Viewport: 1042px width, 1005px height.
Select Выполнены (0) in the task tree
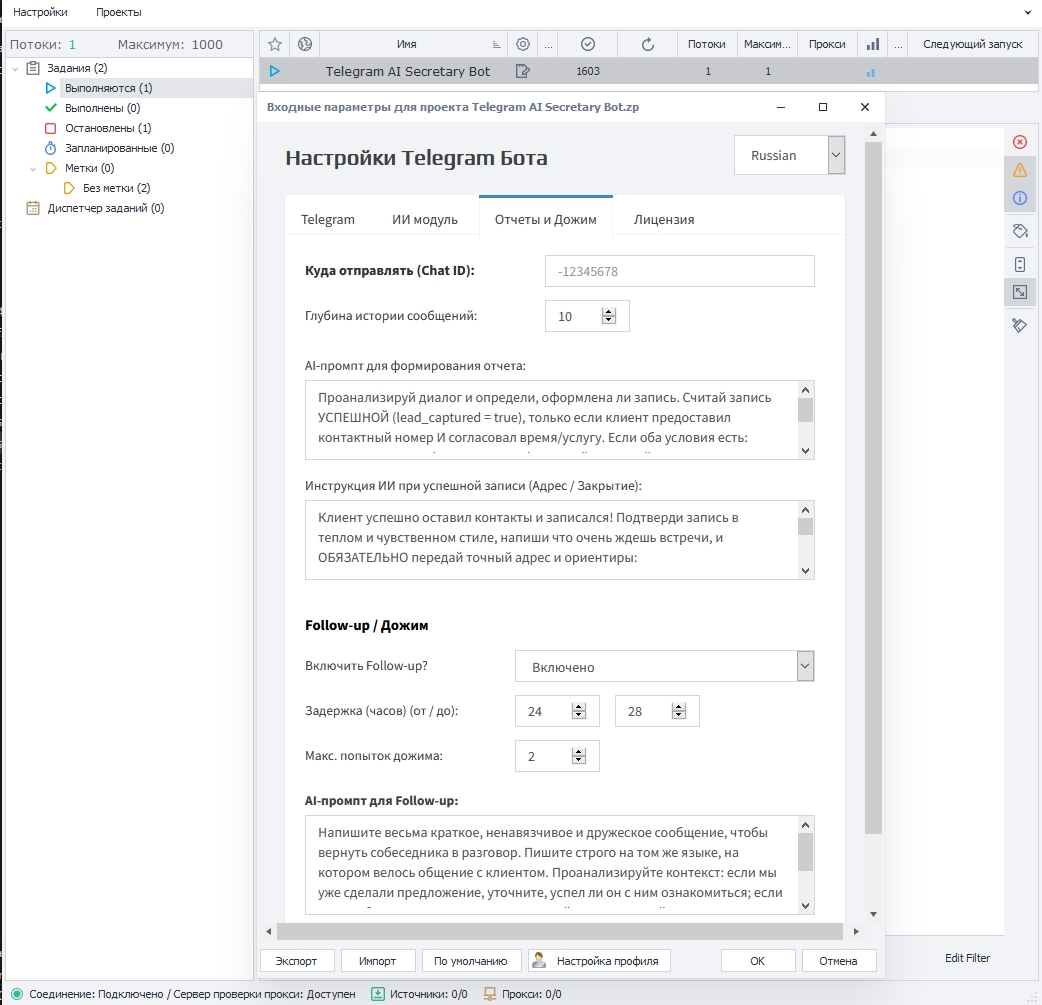[x=102, y=108]
